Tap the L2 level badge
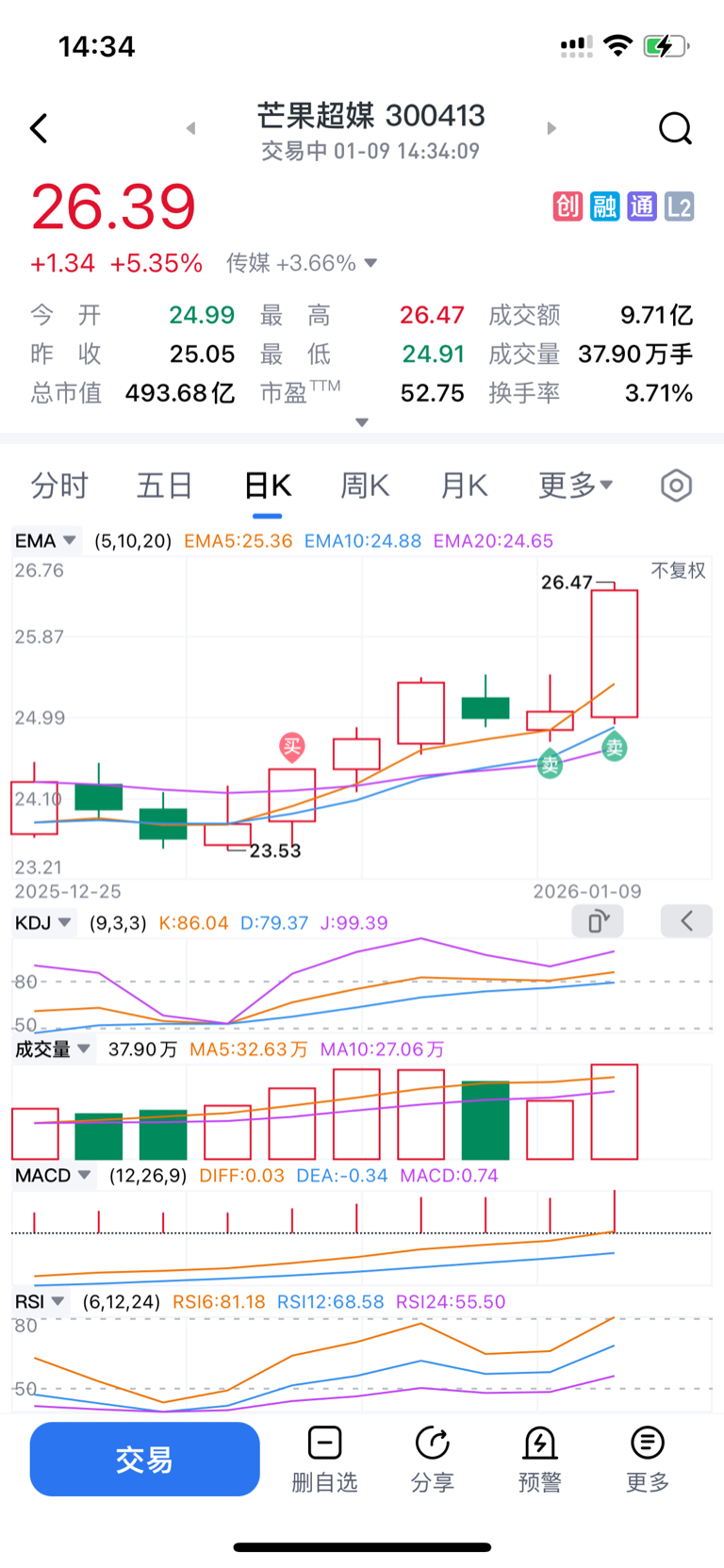Screen dimensions: 724x1568 [x=679, y=206]
